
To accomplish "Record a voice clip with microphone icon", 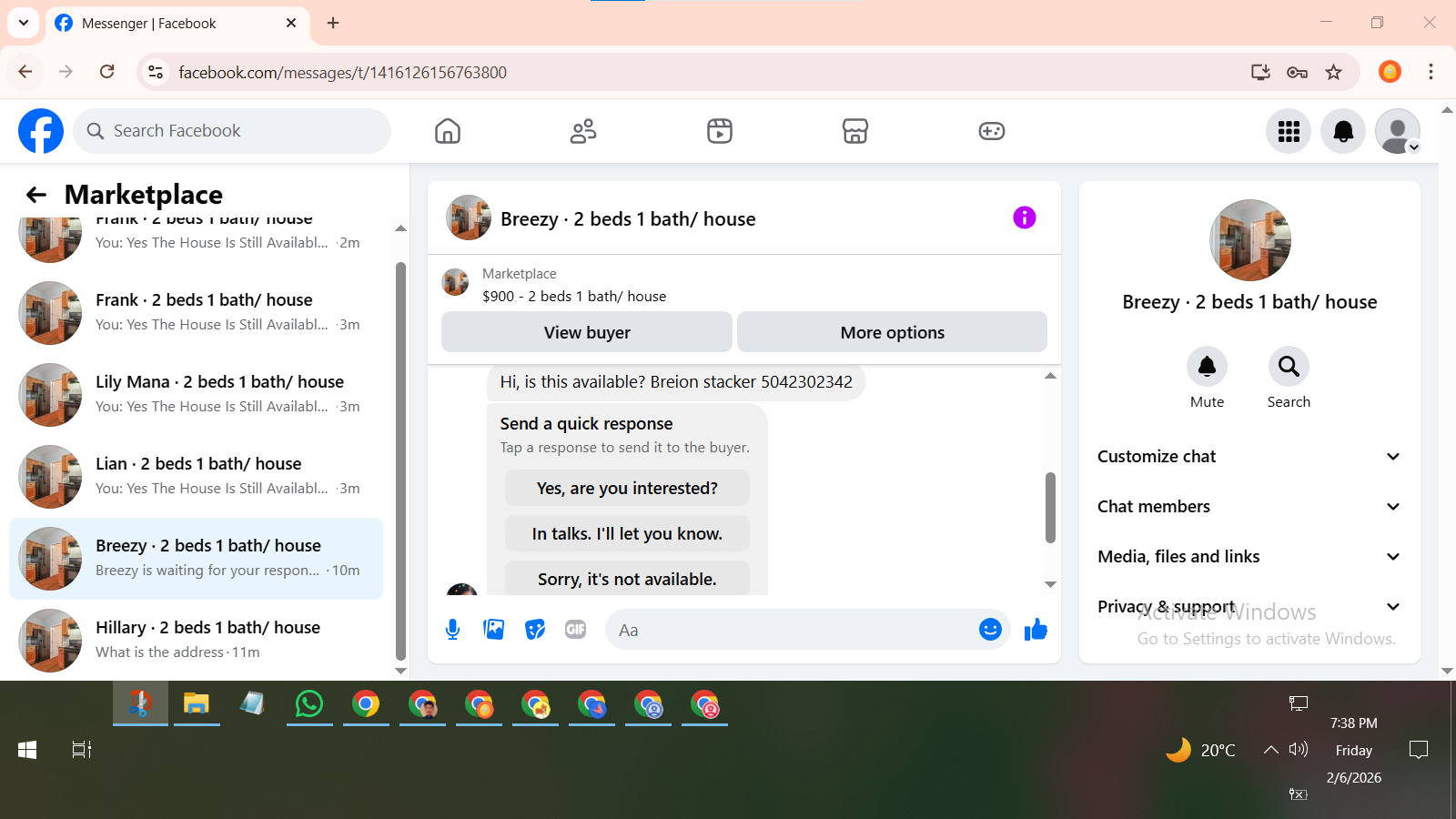I will pyautogui.click(x=453, y=630).
